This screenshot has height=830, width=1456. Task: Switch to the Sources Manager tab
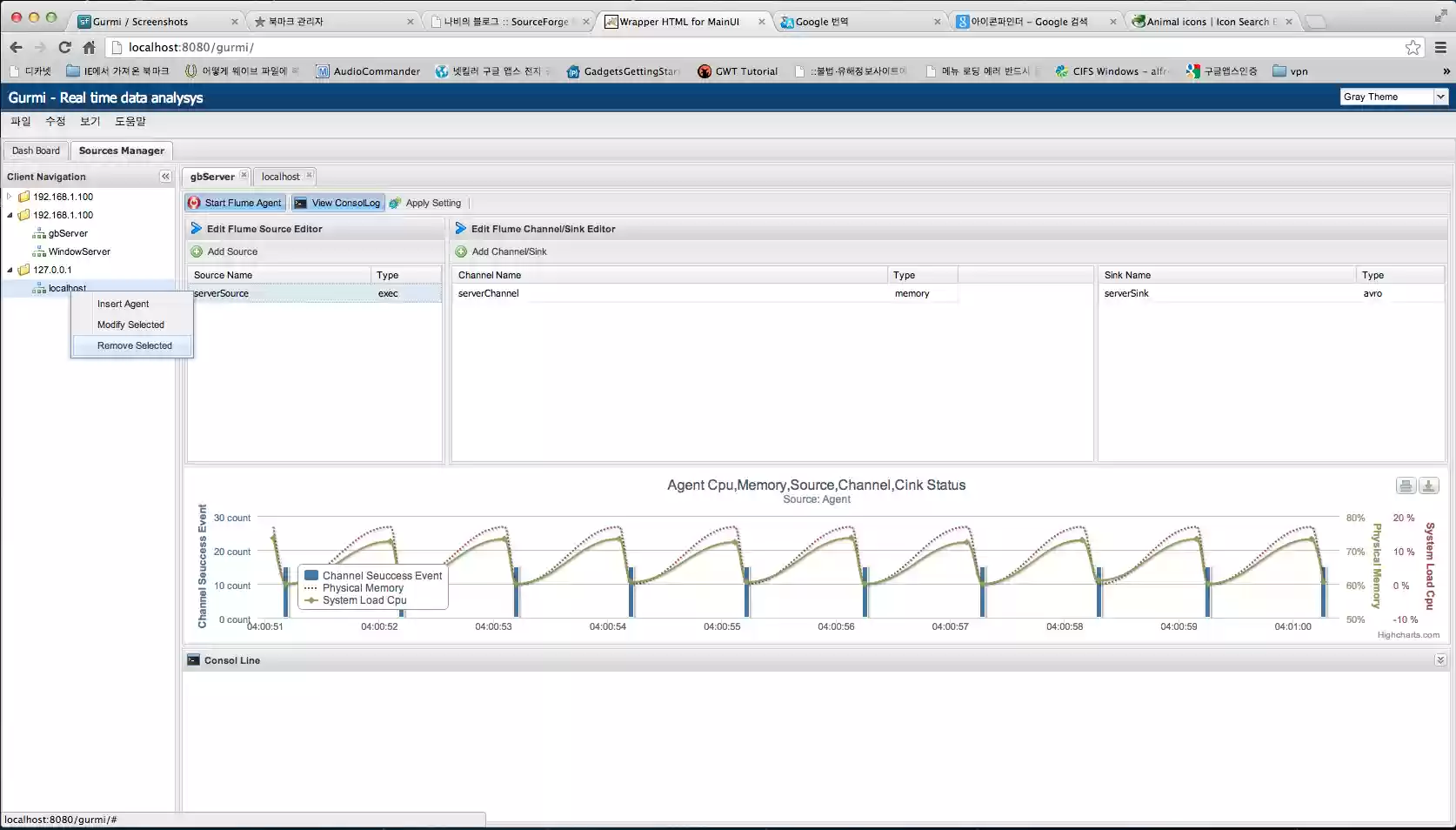pyautogui.click(x=121, y=151)
